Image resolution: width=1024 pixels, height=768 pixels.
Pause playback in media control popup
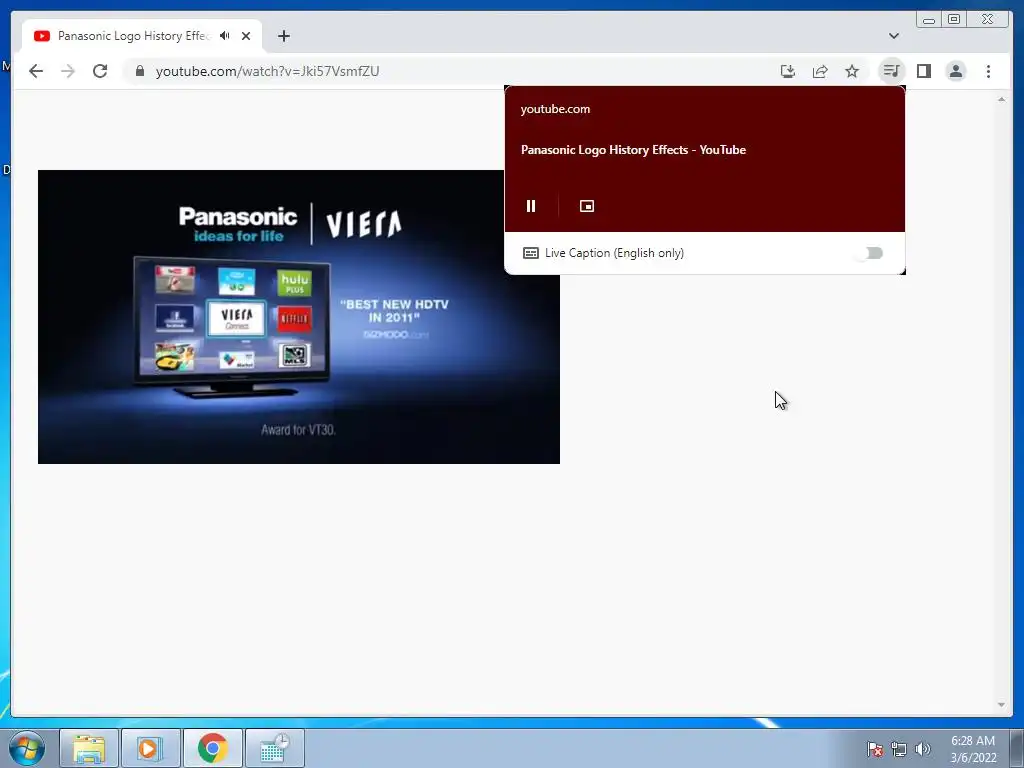coord(531,206)
